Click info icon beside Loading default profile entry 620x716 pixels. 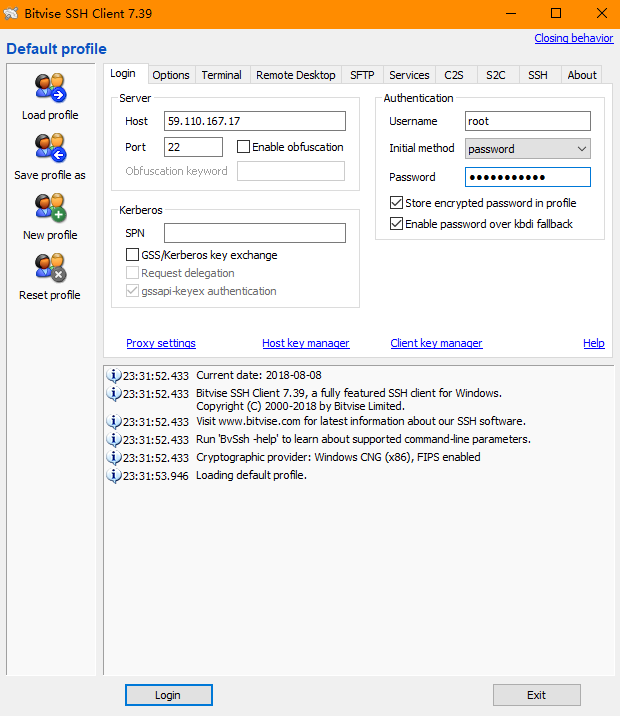pos(114,475)
